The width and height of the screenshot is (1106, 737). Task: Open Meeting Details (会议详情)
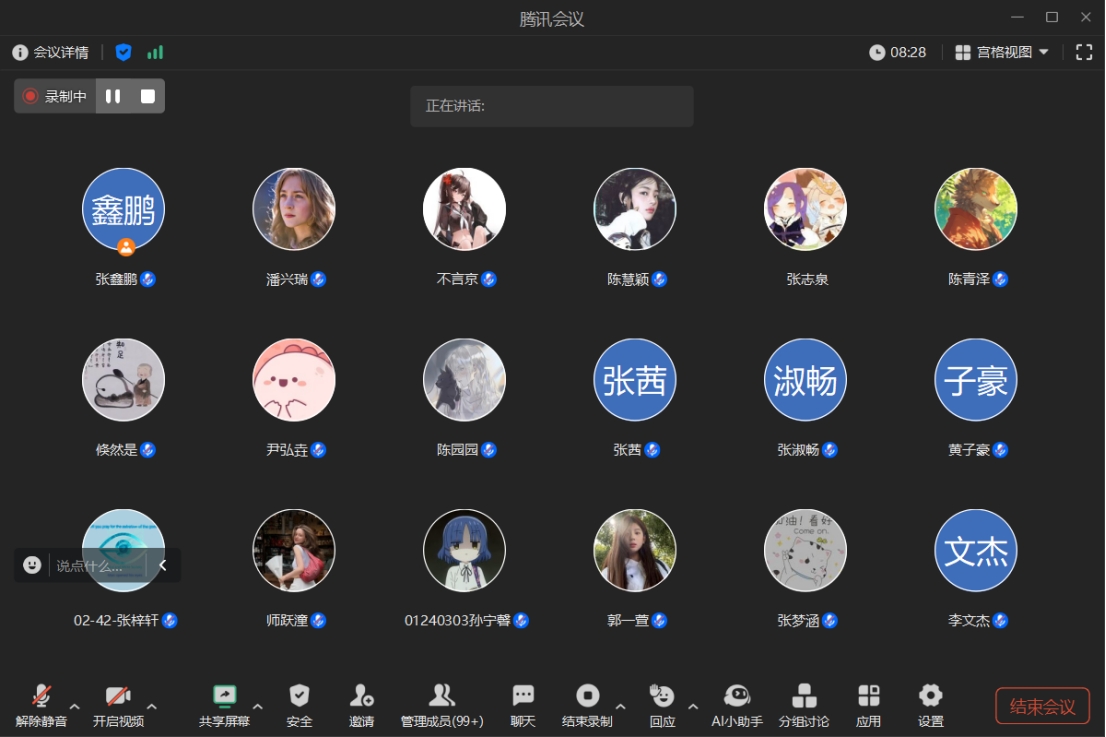tap(51, 52)
